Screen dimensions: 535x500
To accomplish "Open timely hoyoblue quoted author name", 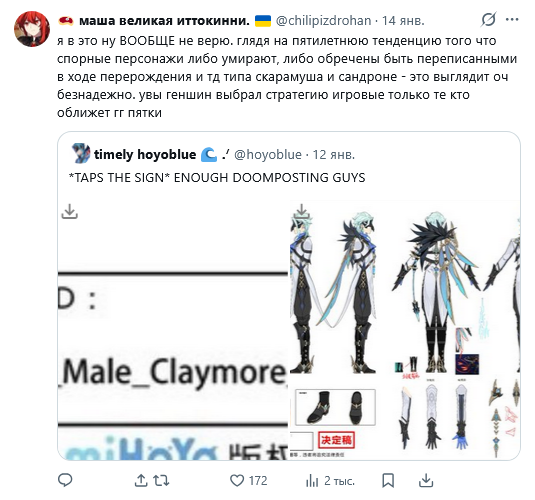I will pyautogui.click(x=145, y=155).
